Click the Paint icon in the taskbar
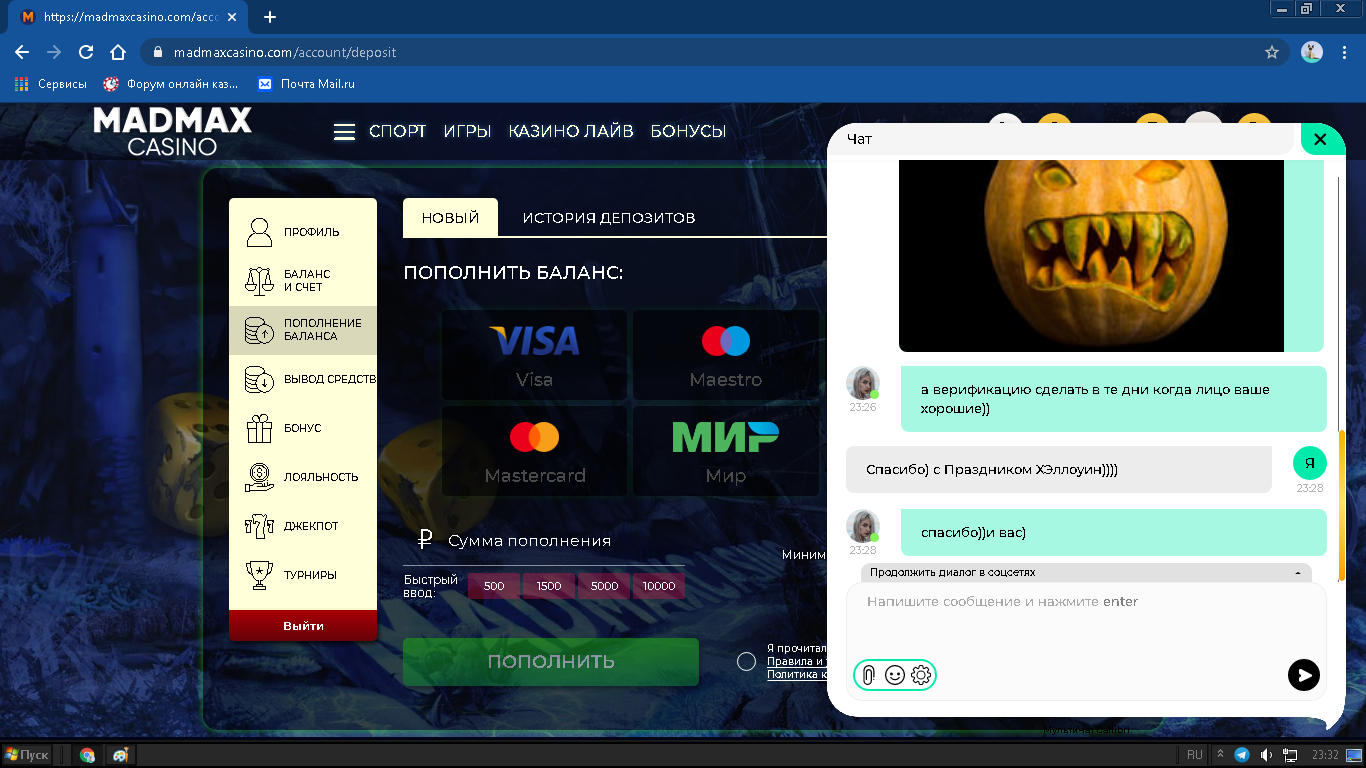 coord(120,755)
